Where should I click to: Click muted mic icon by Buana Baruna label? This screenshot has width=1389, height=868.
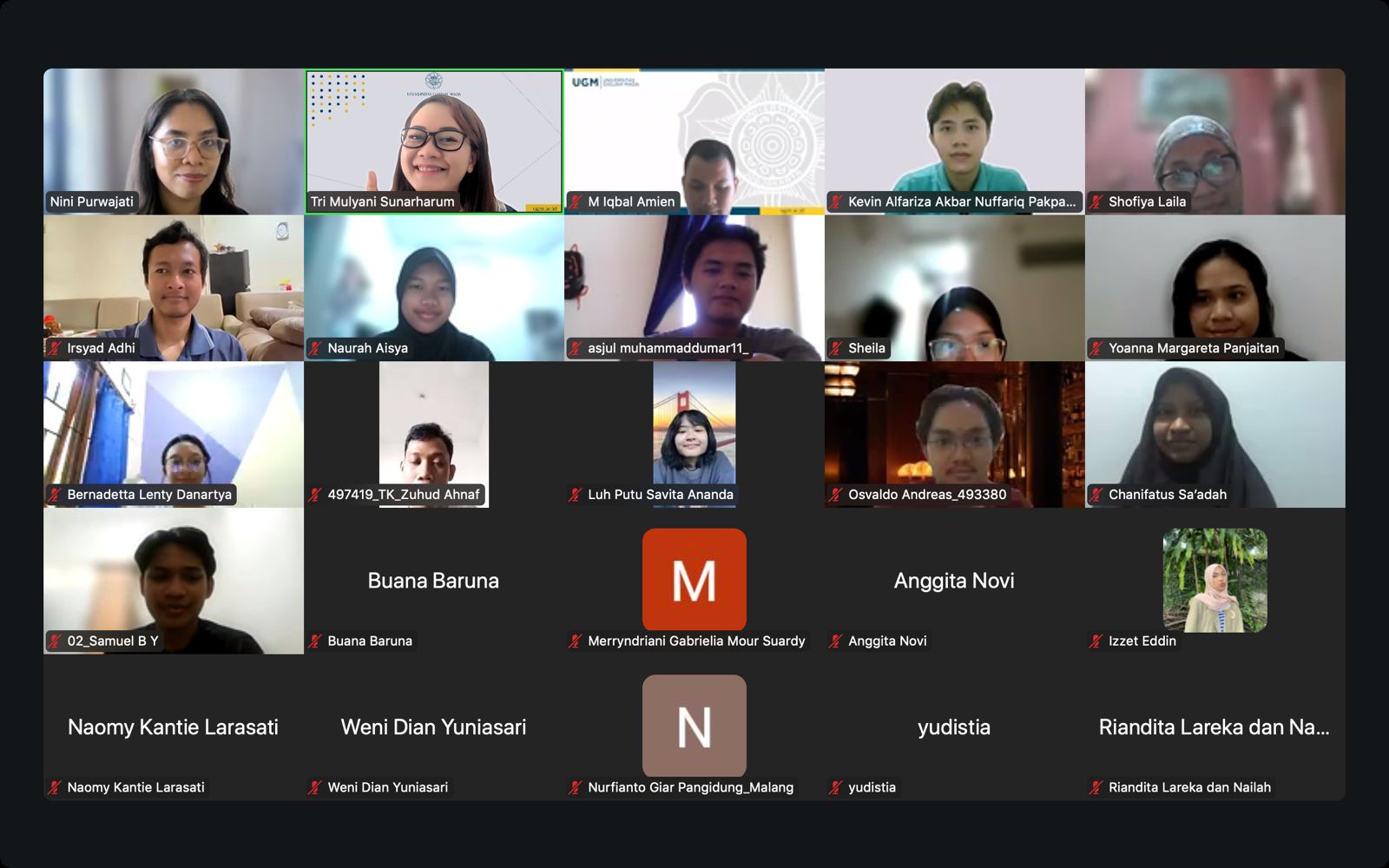315,641
